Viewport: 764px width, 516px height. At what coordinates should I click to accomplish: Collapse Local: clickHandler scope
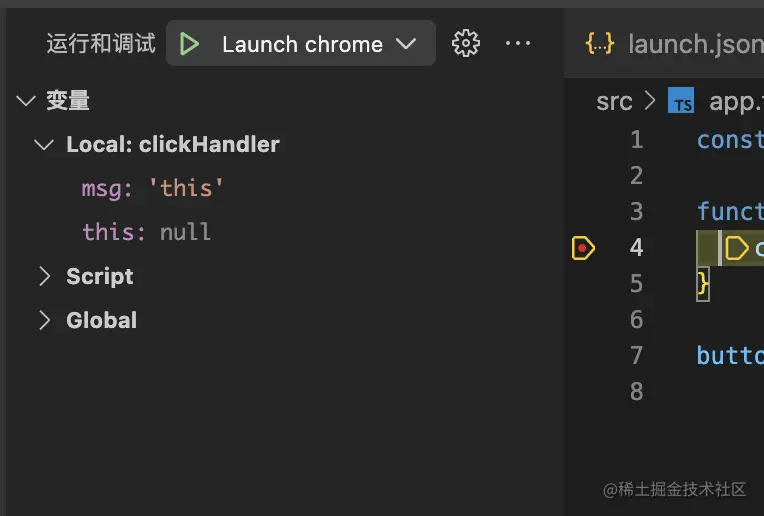tap(44, 144)
